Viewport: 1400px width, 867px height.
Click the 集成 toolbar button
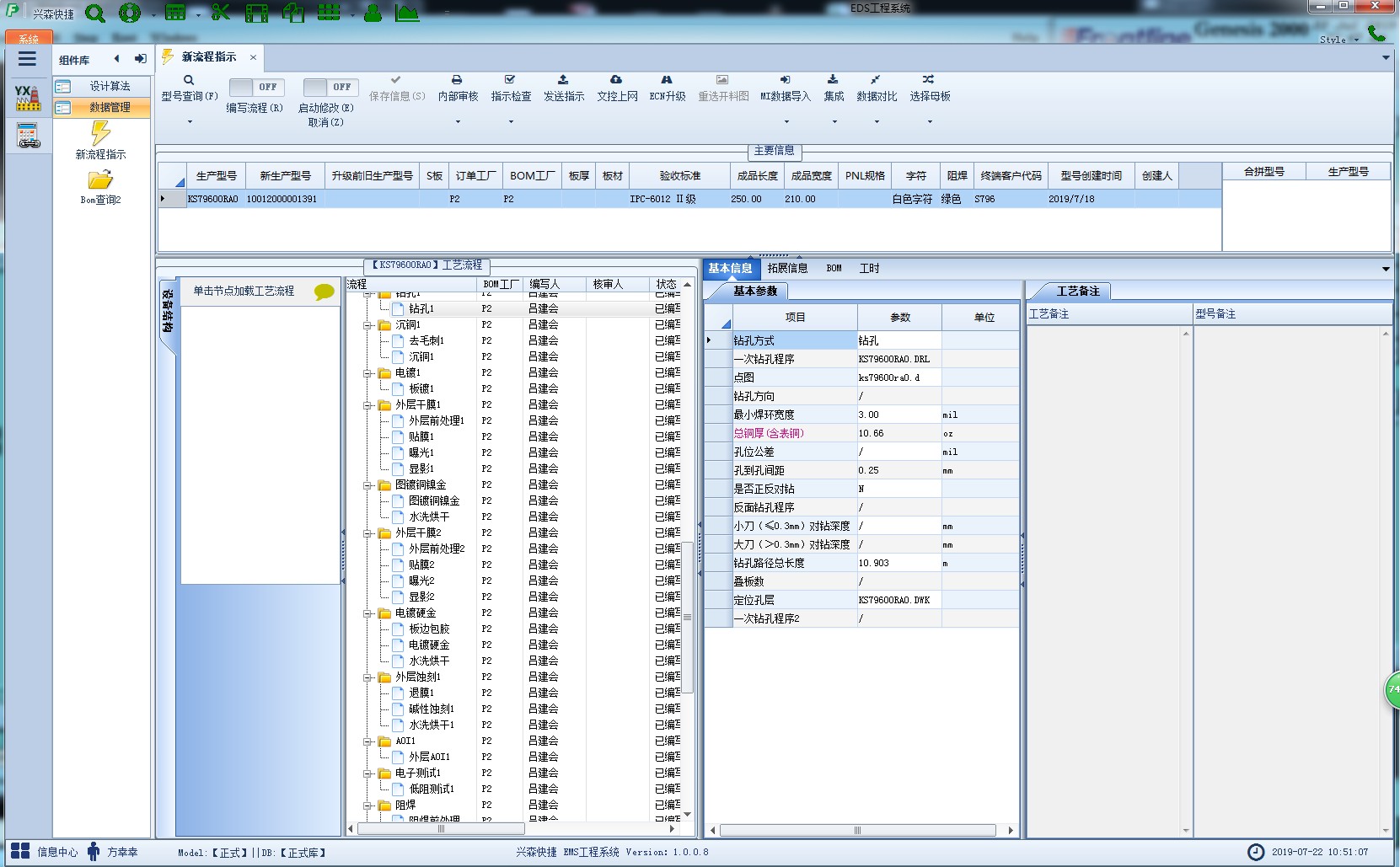click(x=834, y=88)
